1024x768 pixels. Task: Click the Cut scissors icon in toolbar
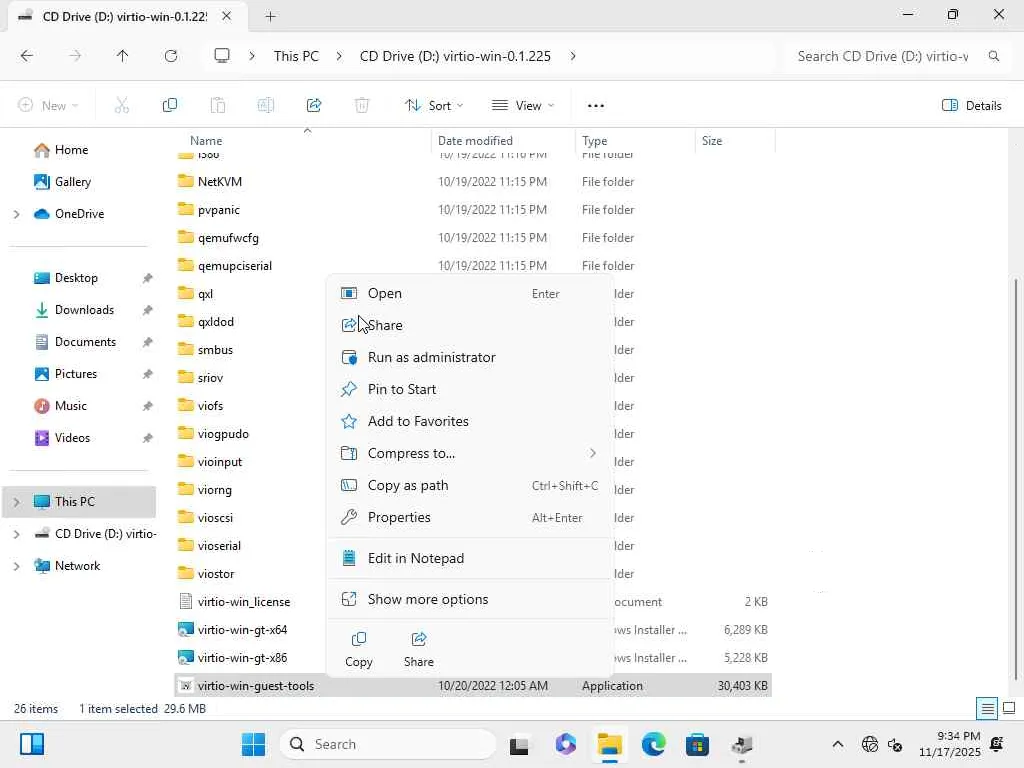121,105
